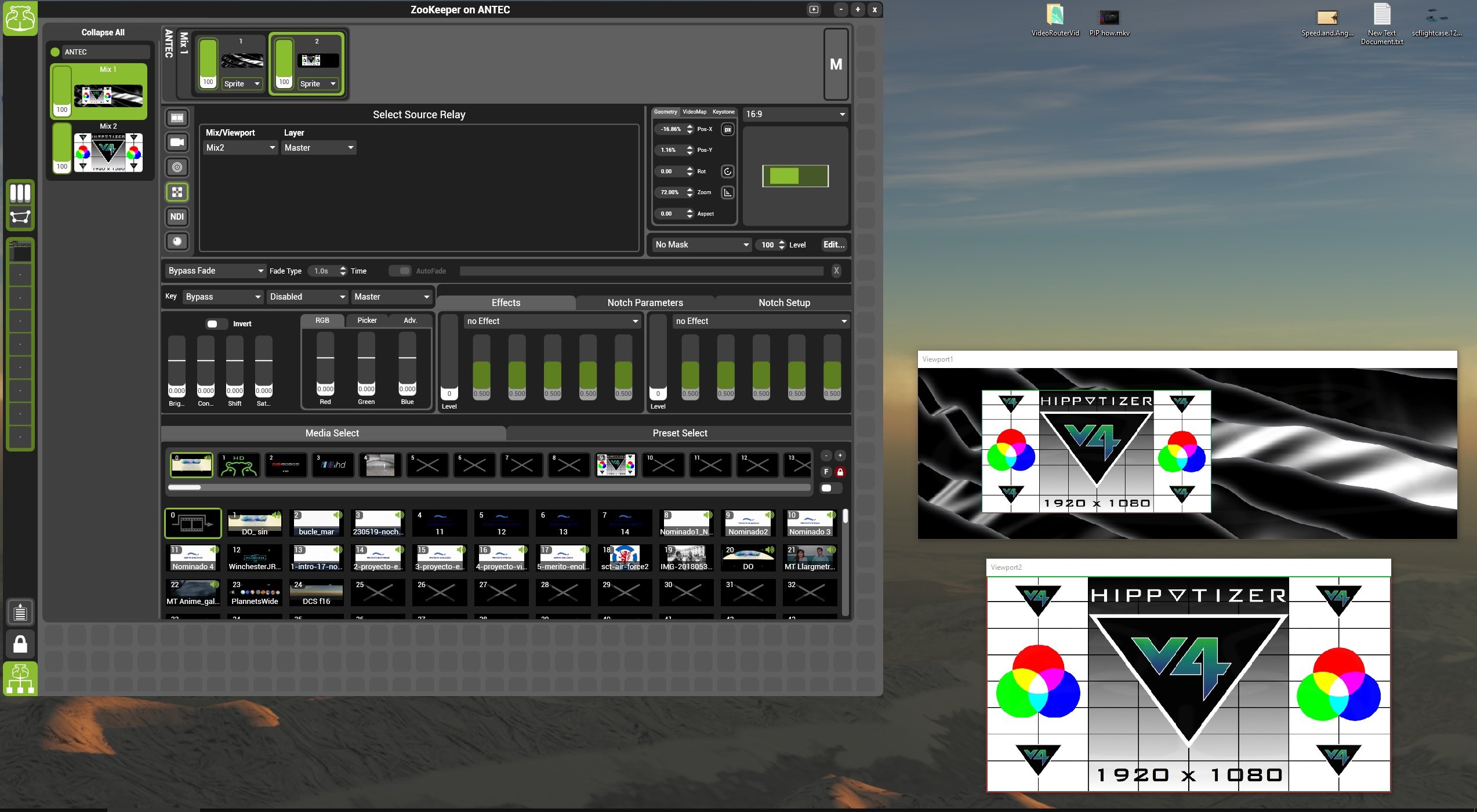This screenshot has height=812, width=1477.
Task: Toggle the AutoFade switch
Action: [400, 271]
